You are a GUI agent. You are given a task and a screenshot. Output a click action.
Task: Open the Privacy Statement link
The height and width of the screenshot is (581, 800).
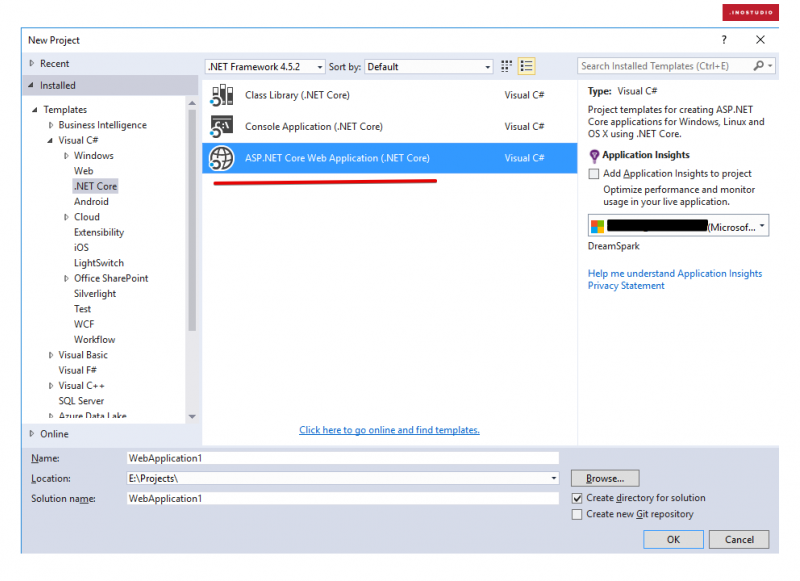tap(626, 286)
